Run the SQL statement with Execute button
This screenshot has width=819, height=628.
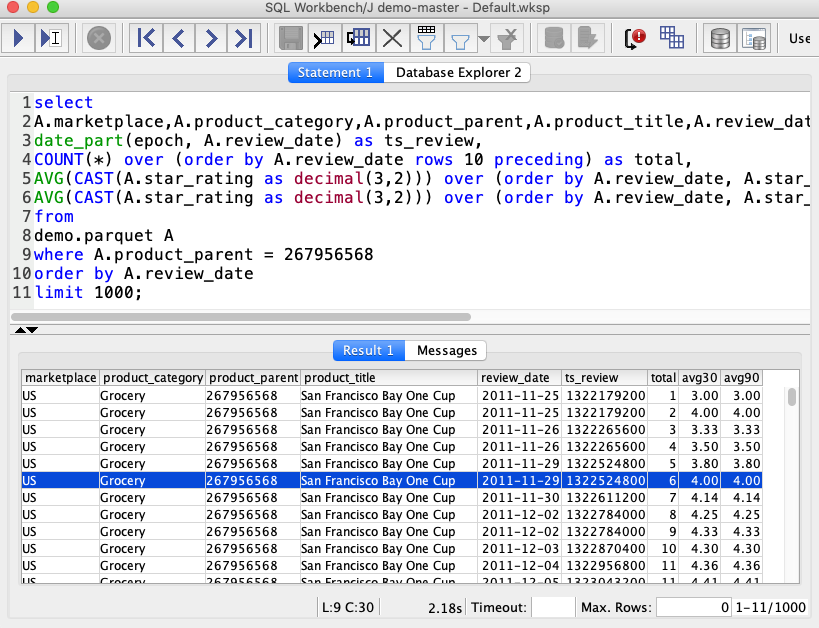point(19,39)
